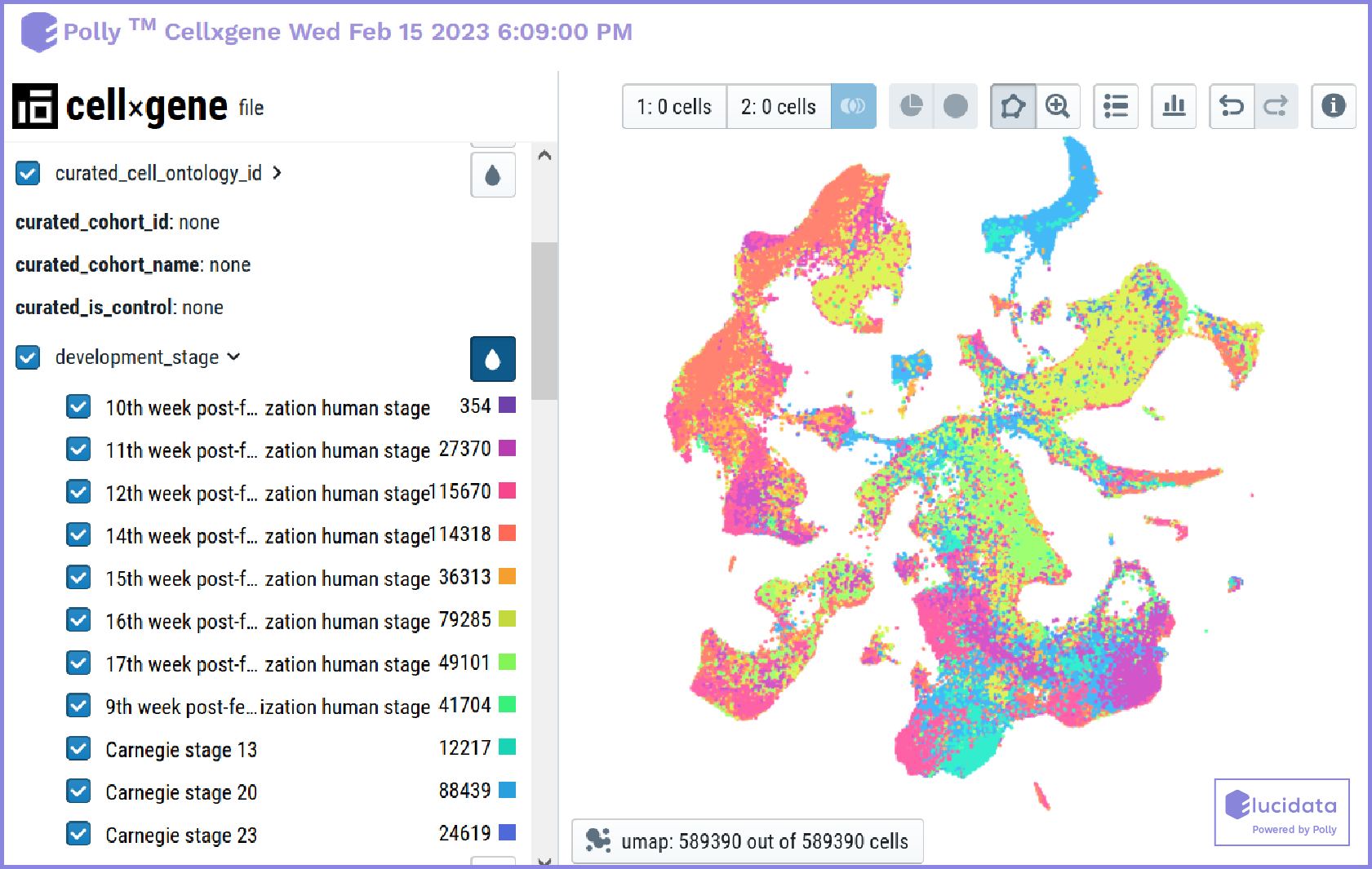Switch to the pan and zoom tool

[x=1058, y=106]
